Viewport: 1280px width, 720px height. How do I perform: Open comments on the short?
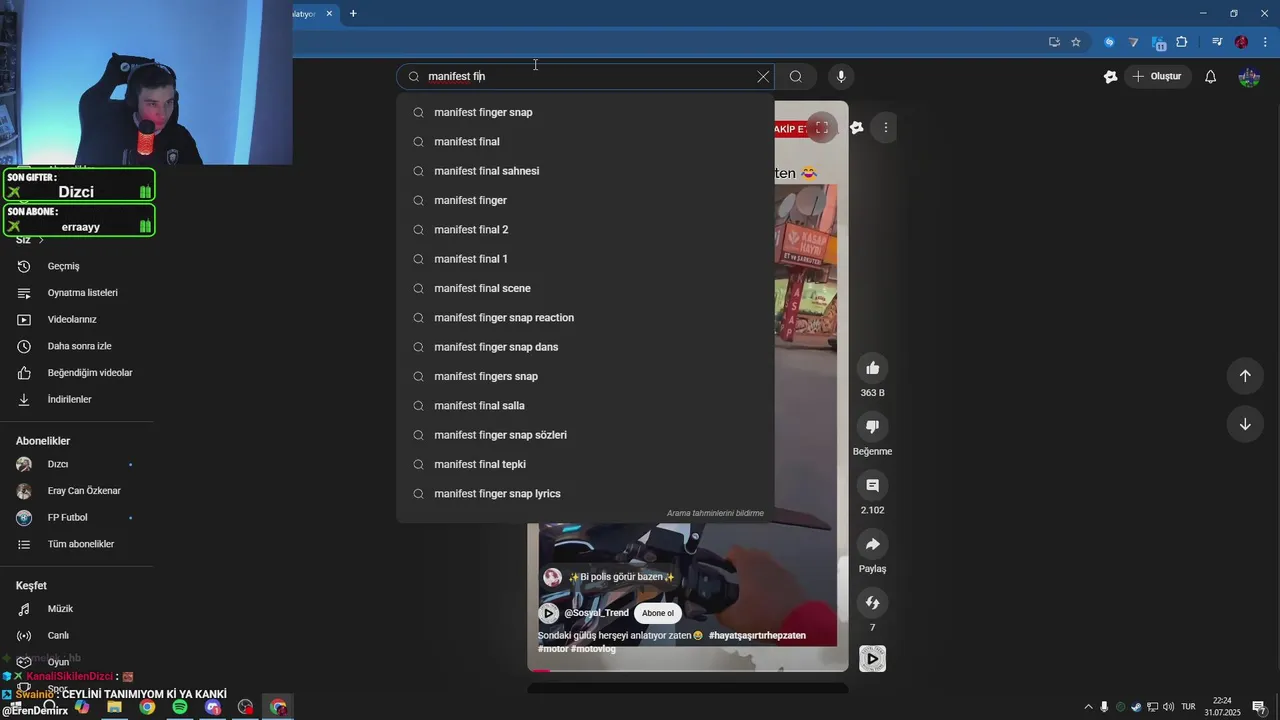[x=872, y=485]
